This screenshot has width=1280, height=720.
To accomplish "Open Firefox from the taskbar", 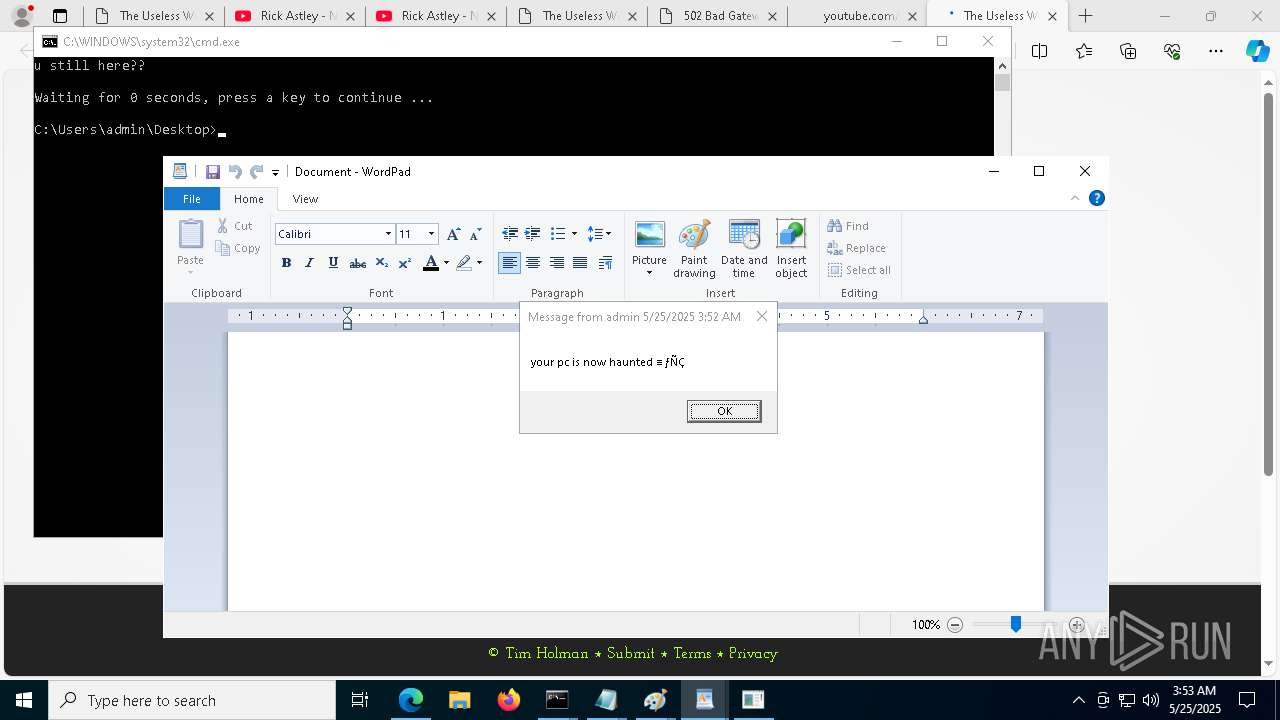I will [x=508, y=700].
